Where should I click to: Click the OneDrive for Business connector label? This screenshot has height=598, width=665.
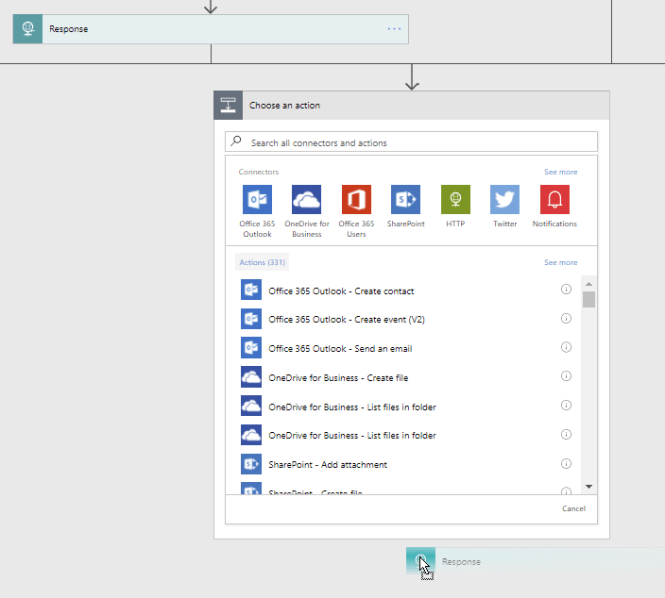coord(307,229)
